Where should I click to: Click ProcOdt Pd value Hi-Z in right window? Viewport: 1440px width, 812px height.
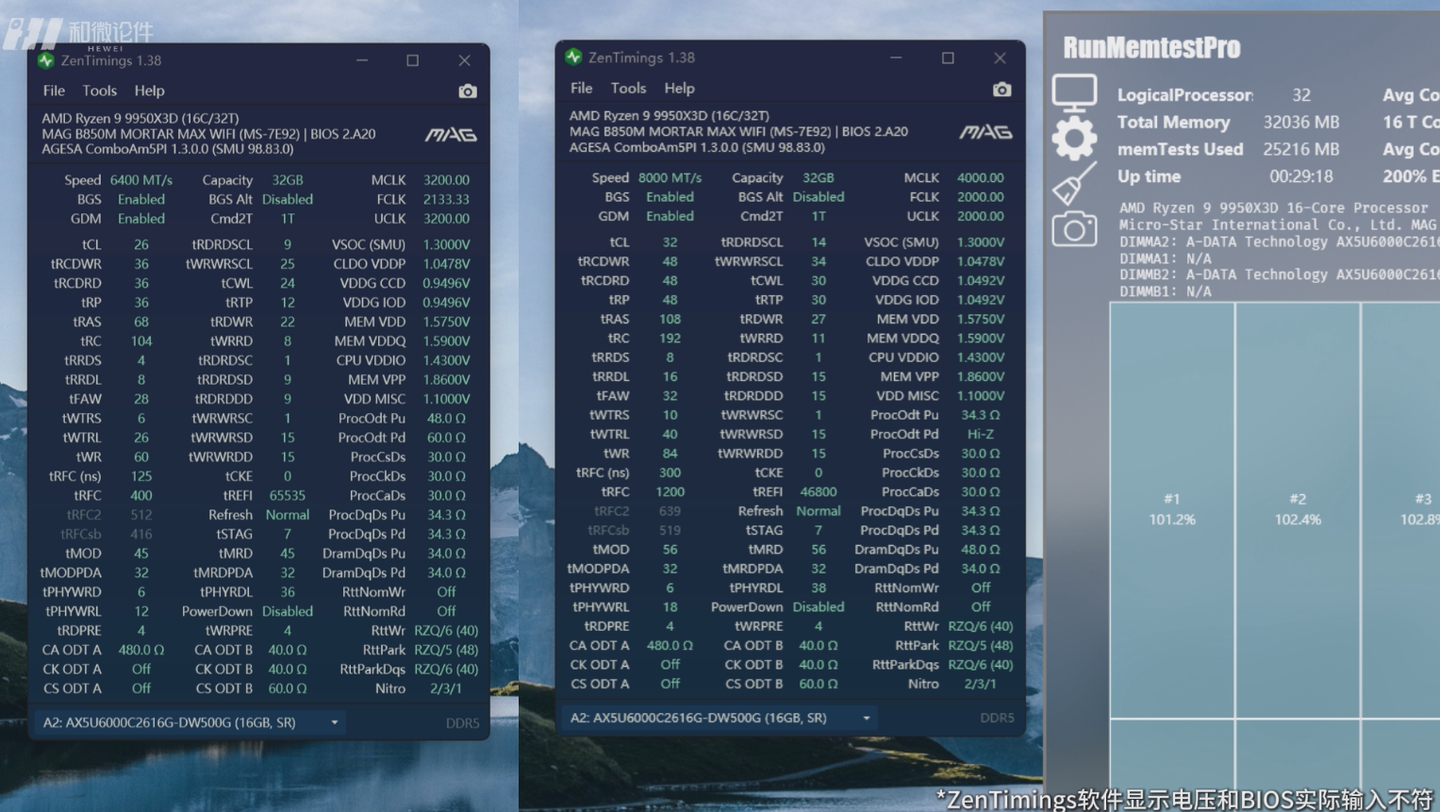tap(980, 434)
